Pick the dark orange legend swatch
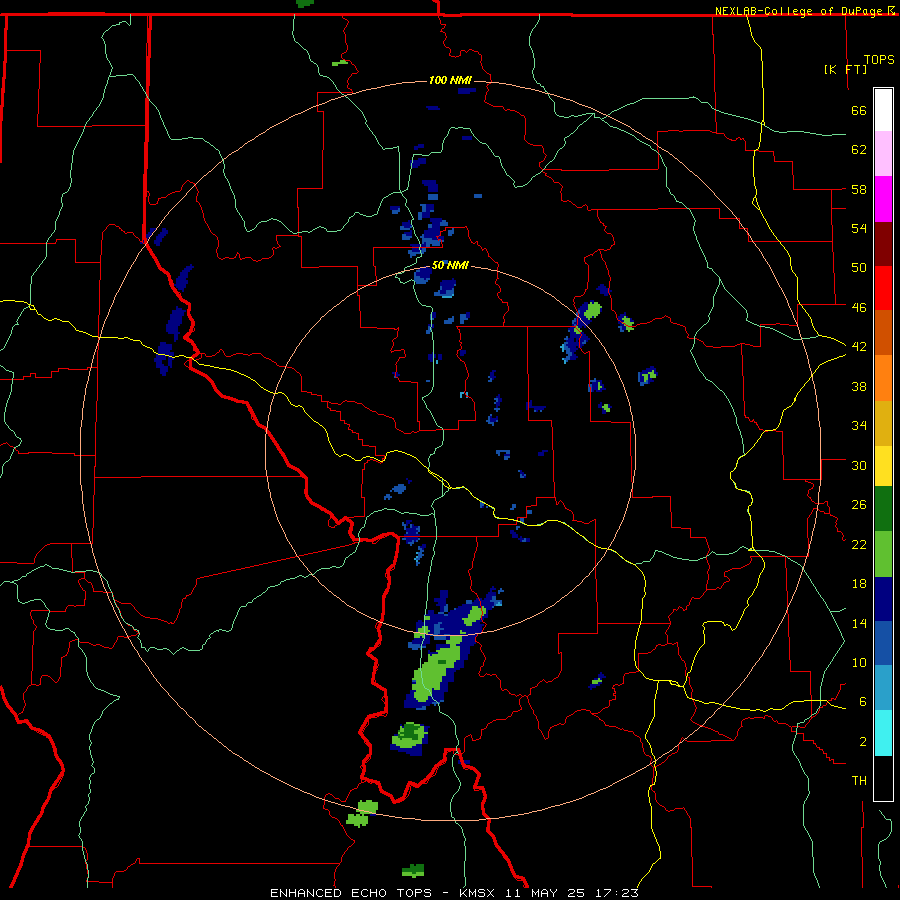Viewport: 900px width, 900px height. 883,332
